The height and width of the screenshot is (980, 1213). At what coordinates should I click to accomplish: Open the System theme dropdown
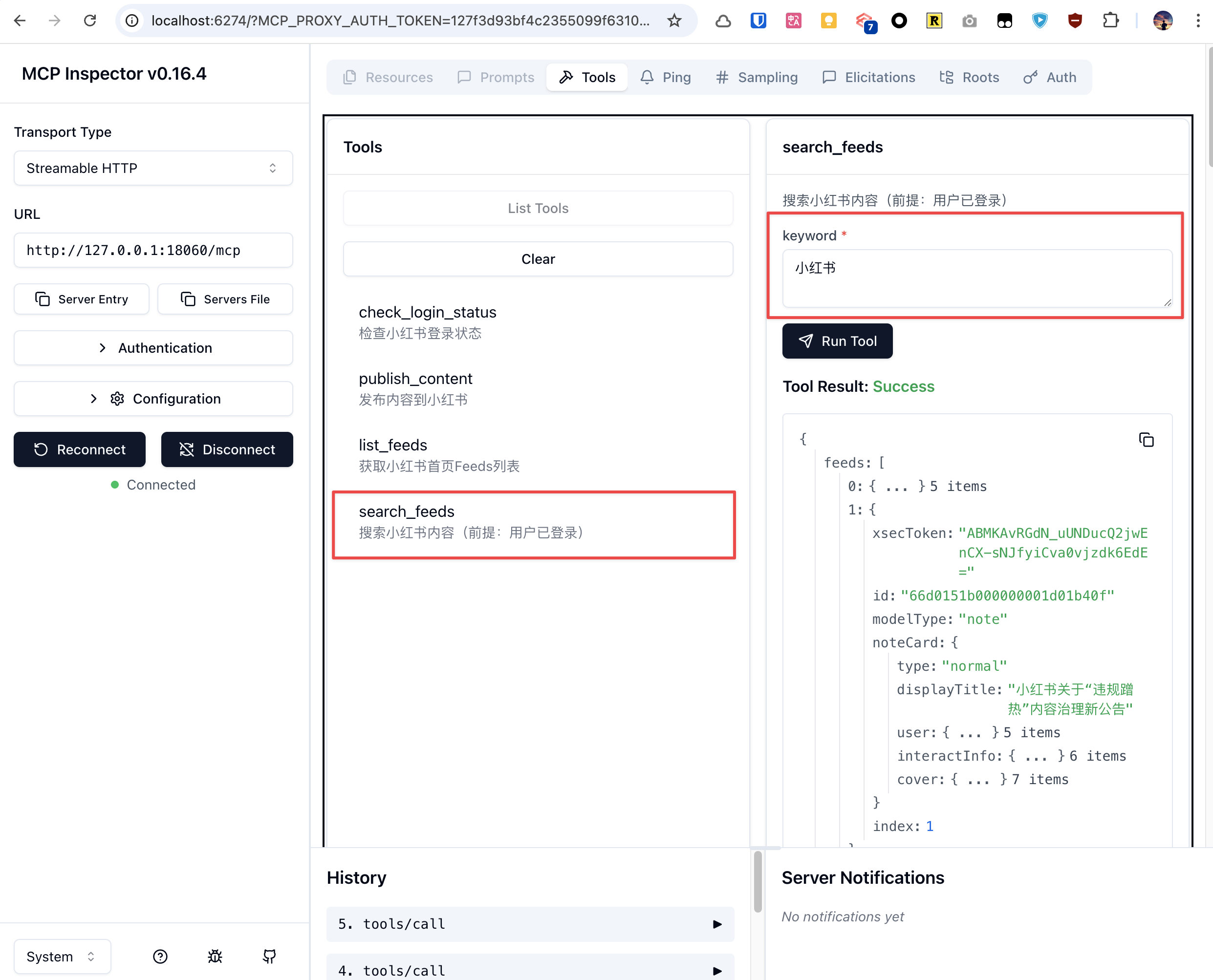[x=62, y=956]
